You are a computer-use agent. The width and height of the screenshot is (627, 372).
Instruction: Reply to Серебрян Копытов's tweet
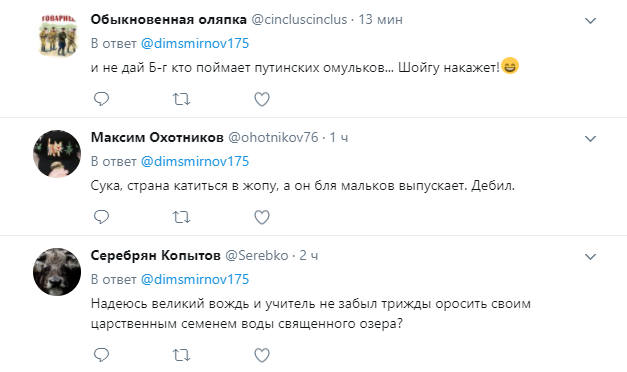tap(101, 354)
